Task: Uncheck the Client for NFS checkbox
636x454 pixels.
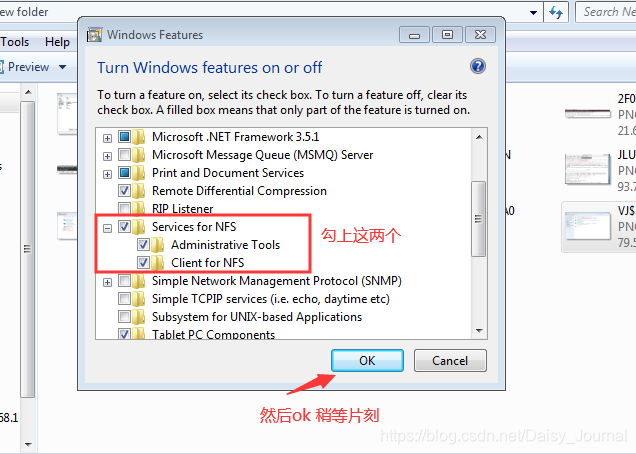Action: [x=143, y=263]
